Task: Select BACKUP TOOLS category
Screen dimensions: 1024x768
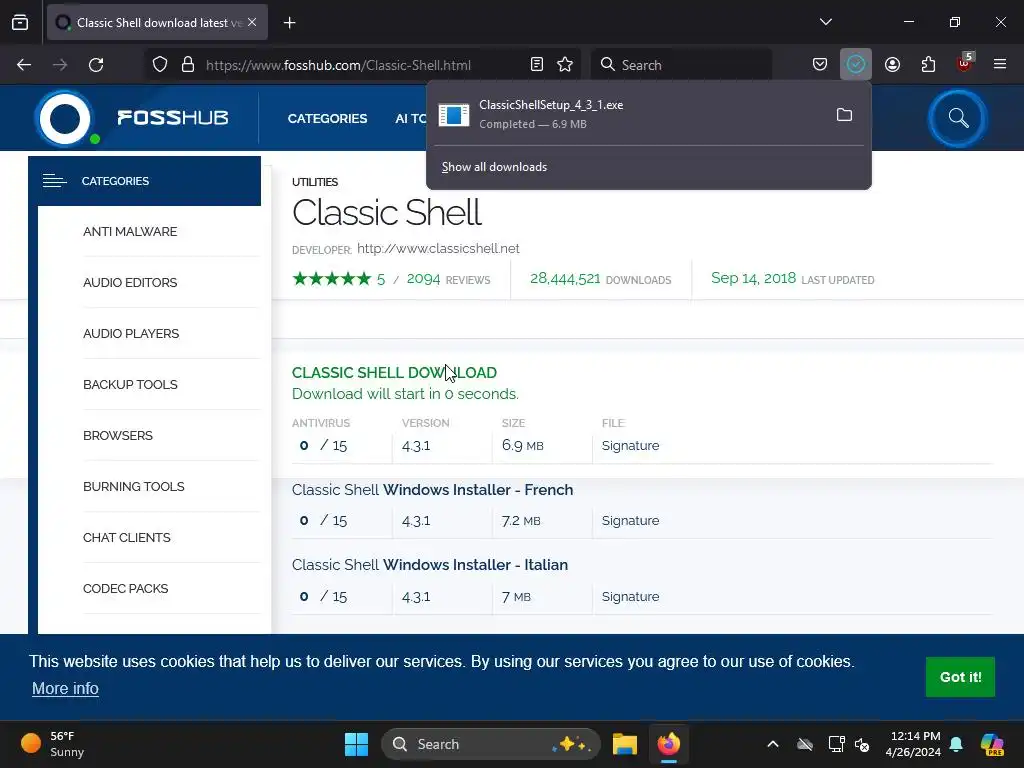Action: coord(130,385)
